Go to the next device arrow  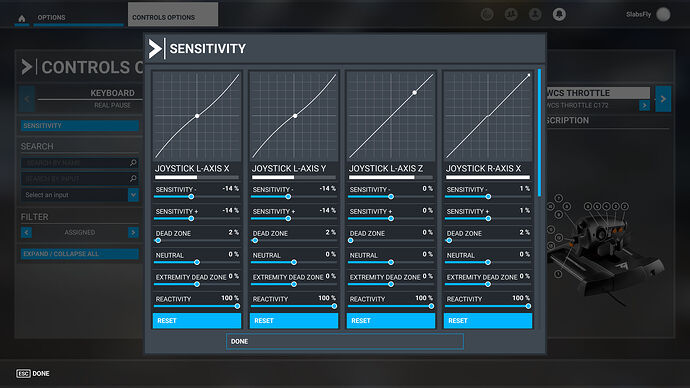tap(663, 99)
